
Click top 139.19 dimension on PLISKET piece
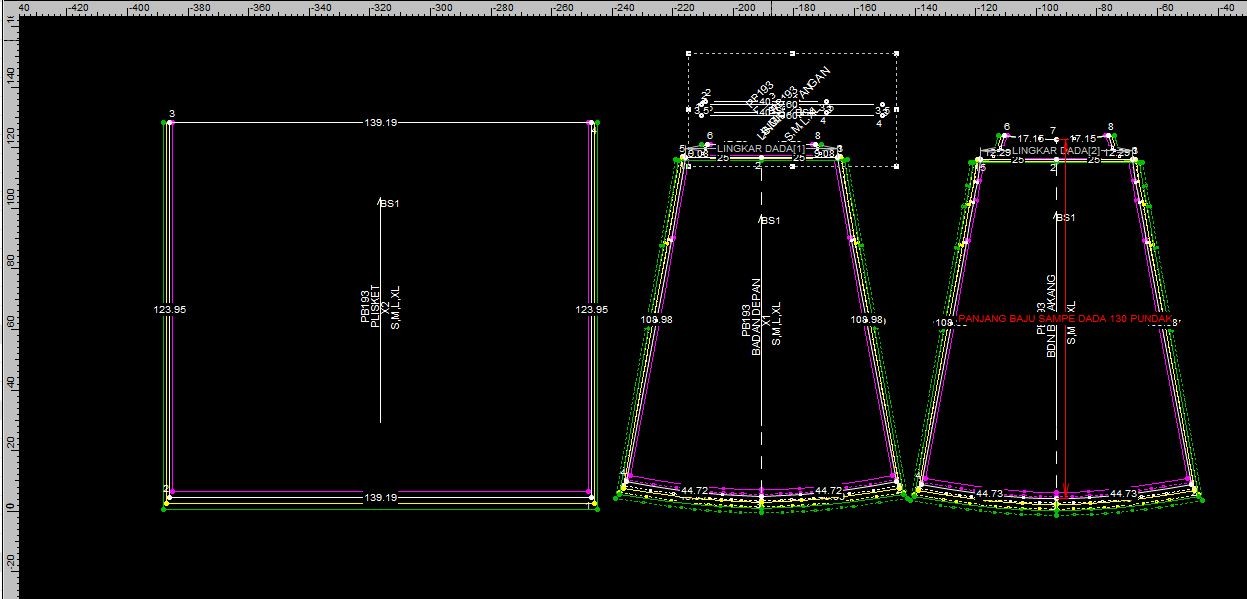point(380,122)
